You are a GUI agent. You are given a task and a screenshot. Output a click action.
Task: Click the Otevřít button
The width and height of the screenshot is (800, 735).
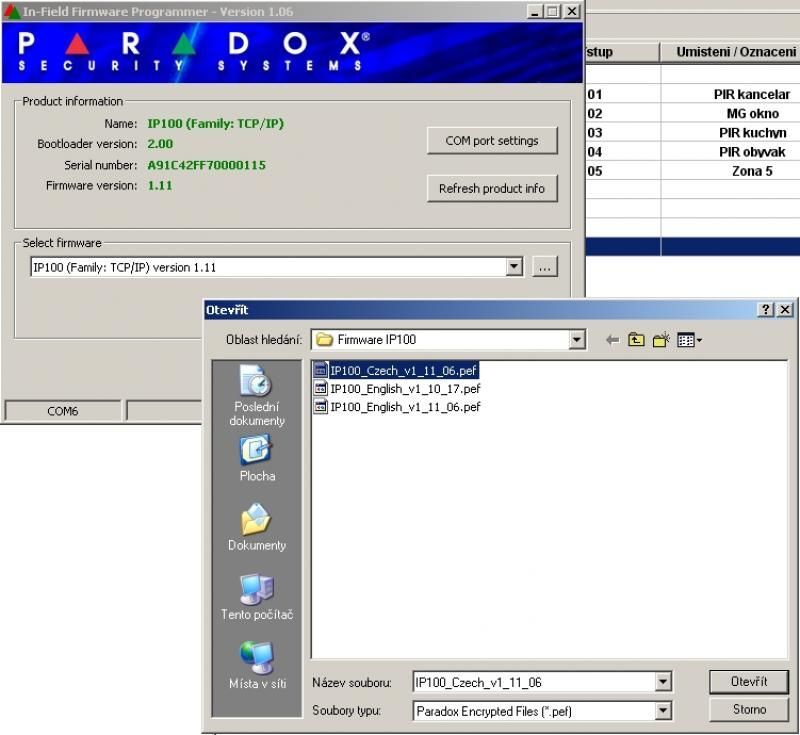748,682
